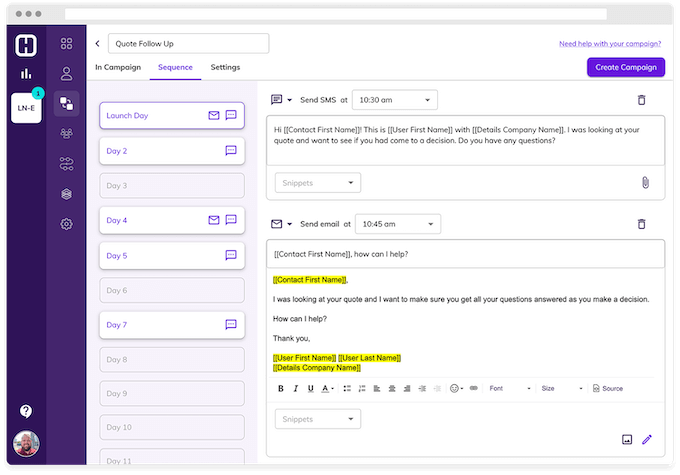Screen dimensions: 680x475
Task: Click the purple pencil edit icon
Action: (647, 439)
